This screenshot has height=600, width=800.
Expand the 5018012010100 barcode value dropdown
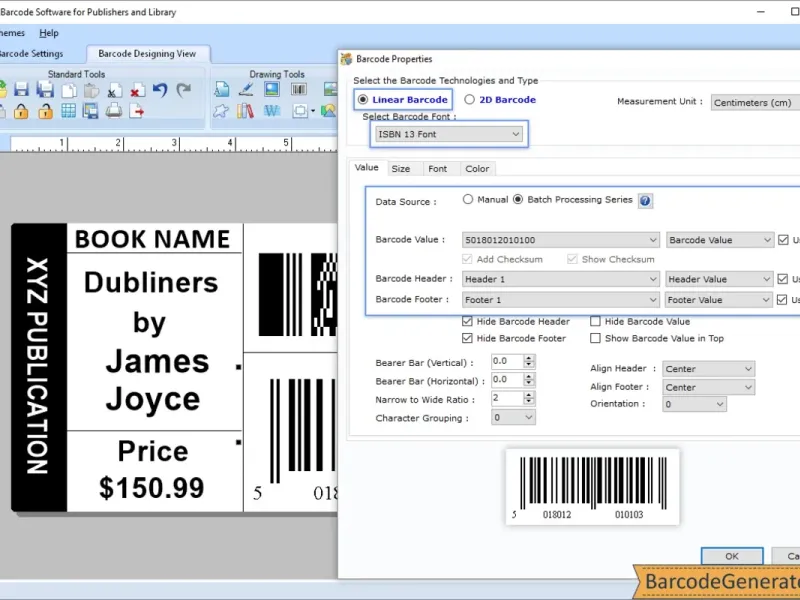pos(560,240)
